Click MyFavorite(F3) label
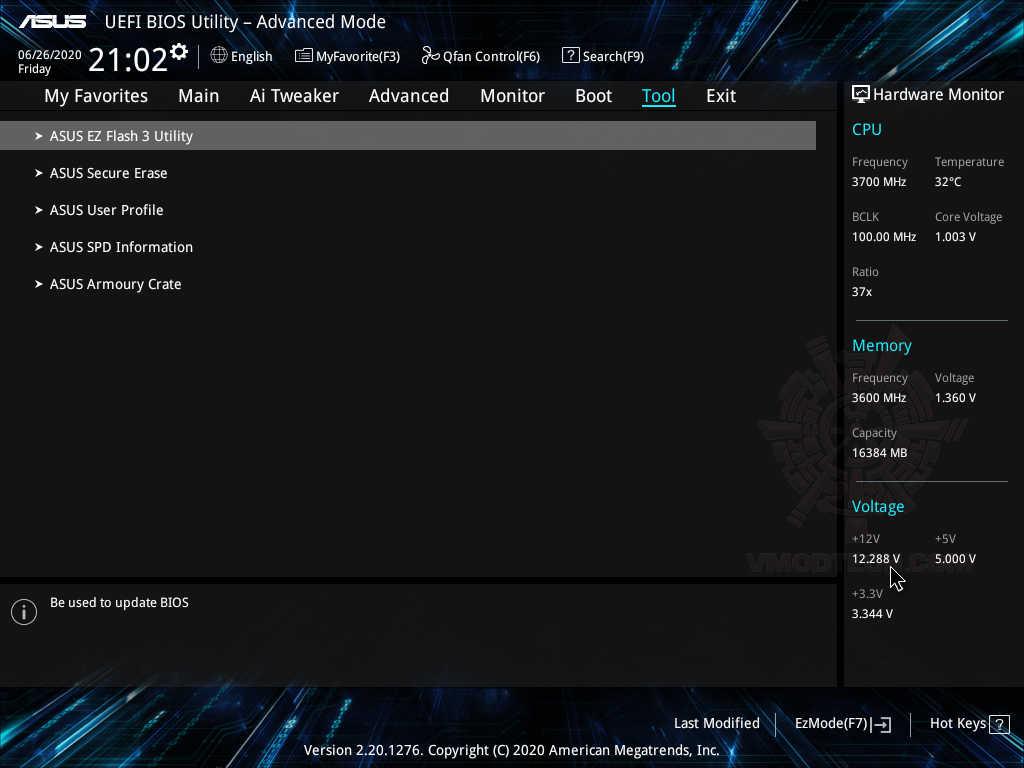The height and width of the screenshot is (768, 1024). (x=358, y=57)
